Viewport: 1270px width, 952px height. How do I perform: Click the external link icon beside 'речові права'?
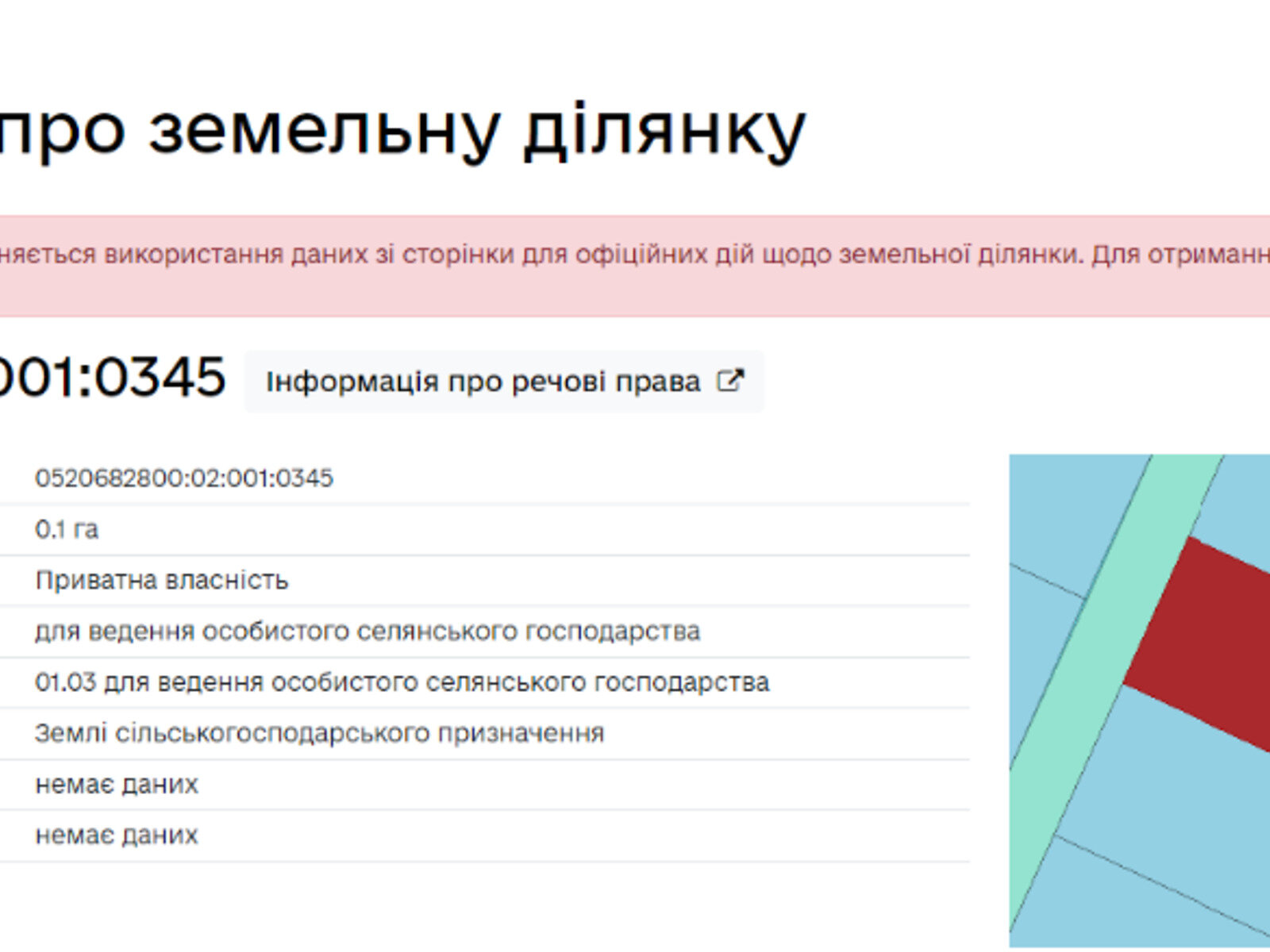pyautogui.click(x=730, y=381)
